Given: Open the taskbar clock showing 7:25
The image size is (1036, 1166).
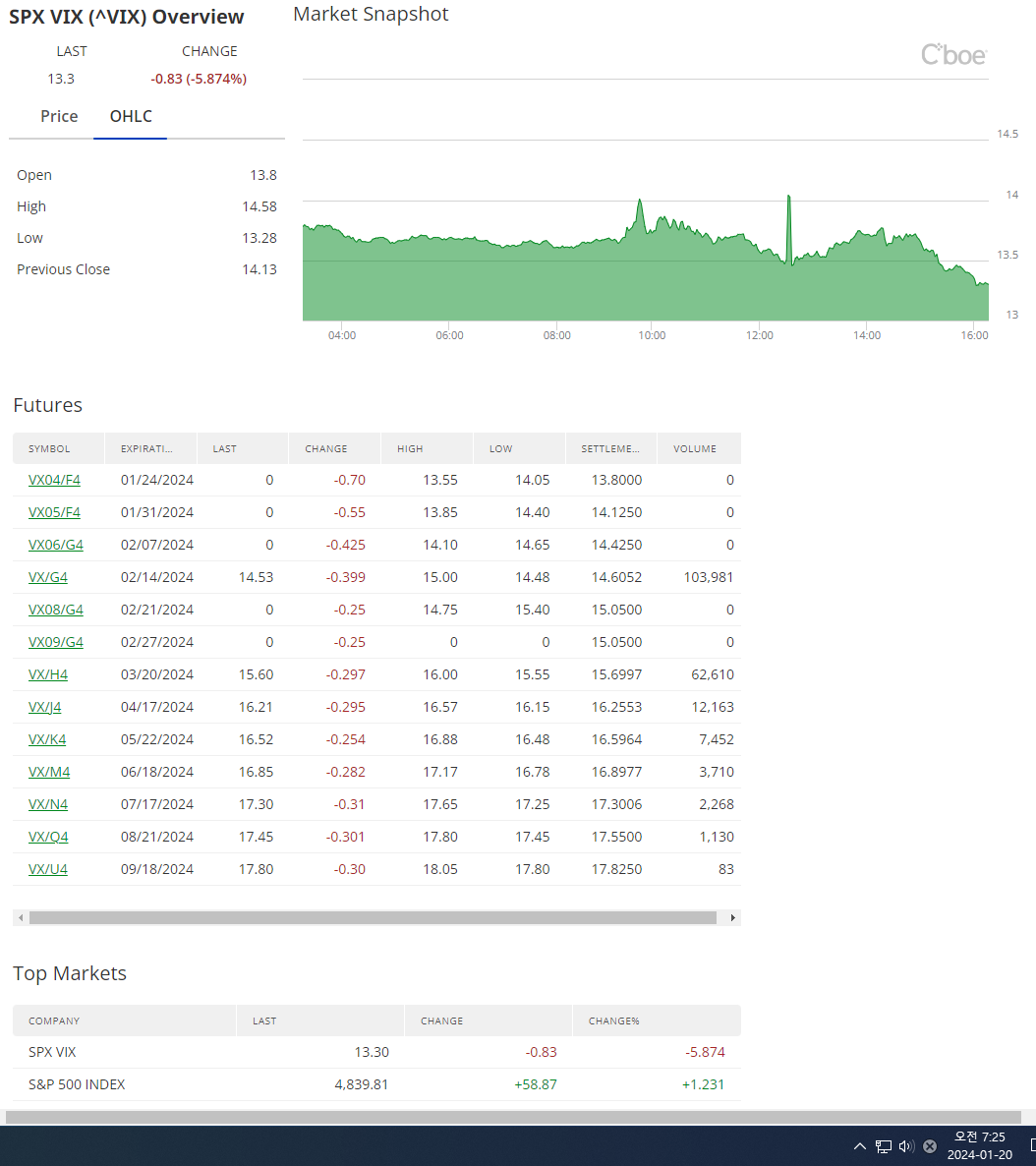Looking at the screenshot, I should 979,1146.
